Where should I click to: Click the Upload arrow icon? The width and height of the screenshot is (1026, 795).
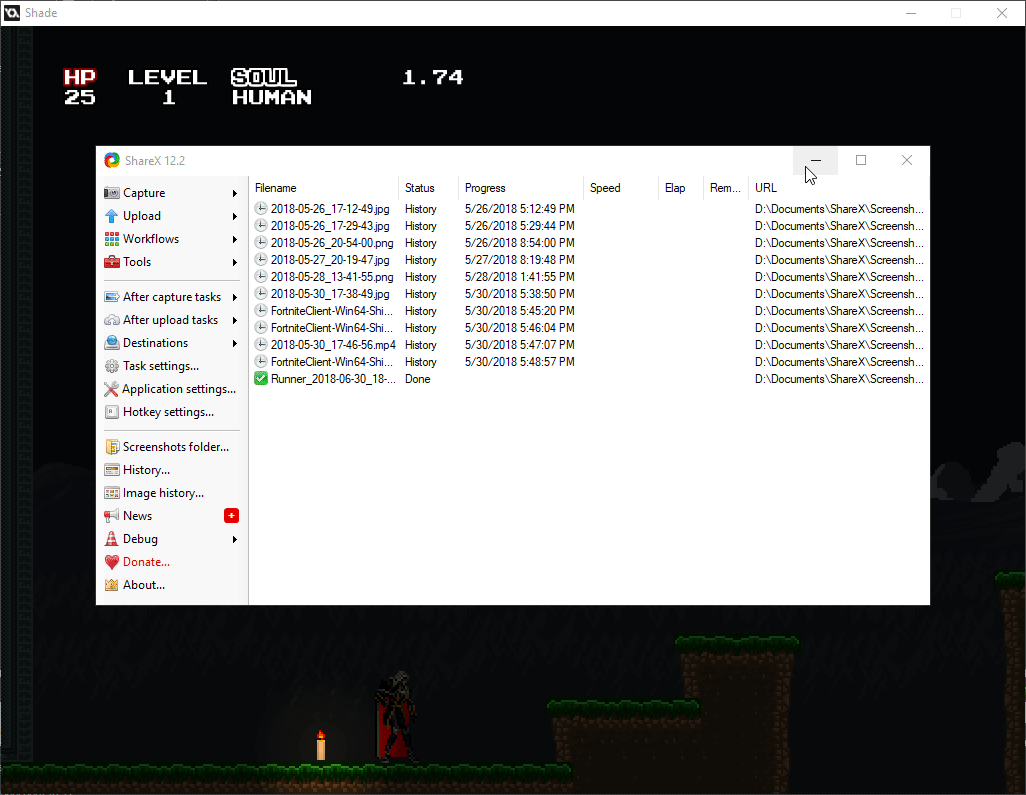pyautogui.click(x=112, y=216)
